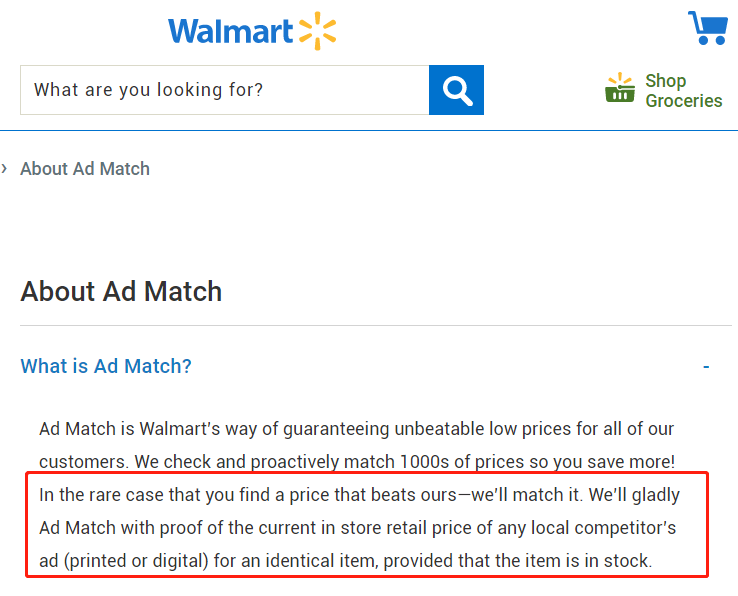Click the breadcrumb chevron arrow
The height and width of the screenshot is (596, 738).
(4, 168)
